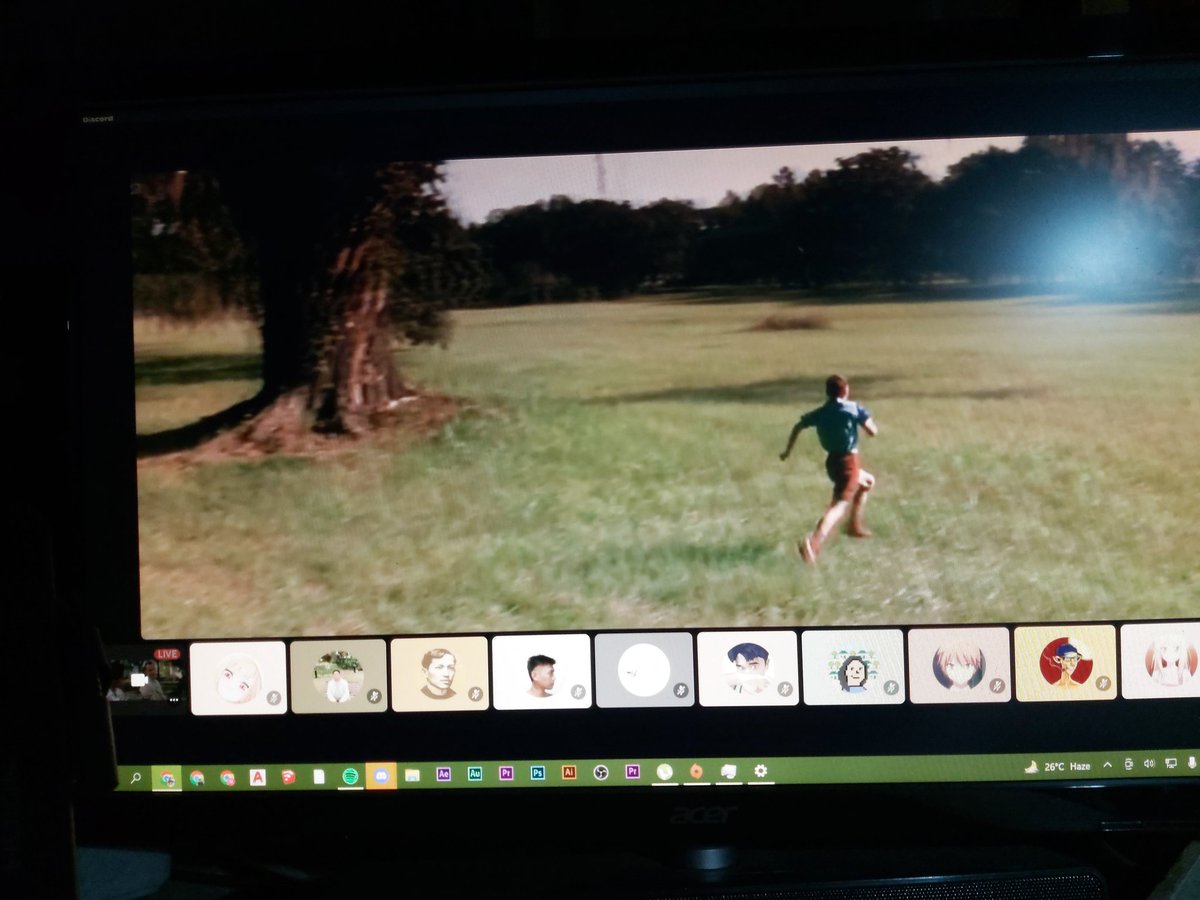Select participant with pixel-art woman avatar
Screen dimensions: 1200x900
853,666
